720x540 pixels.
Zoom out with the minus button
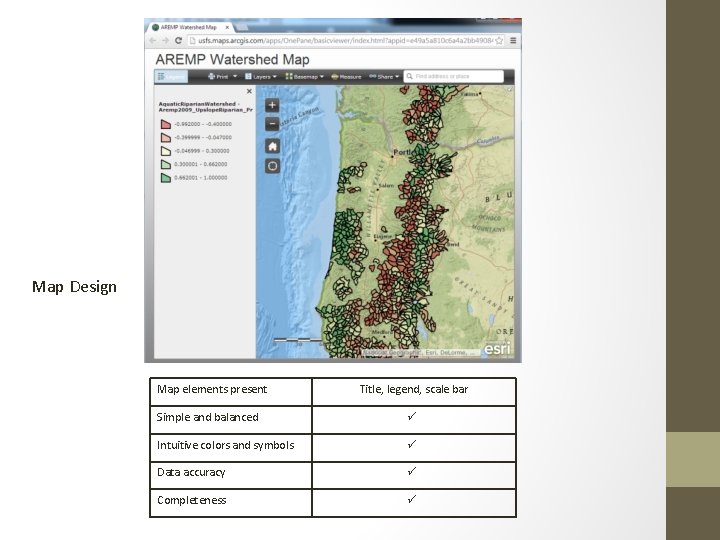(272, 124)
